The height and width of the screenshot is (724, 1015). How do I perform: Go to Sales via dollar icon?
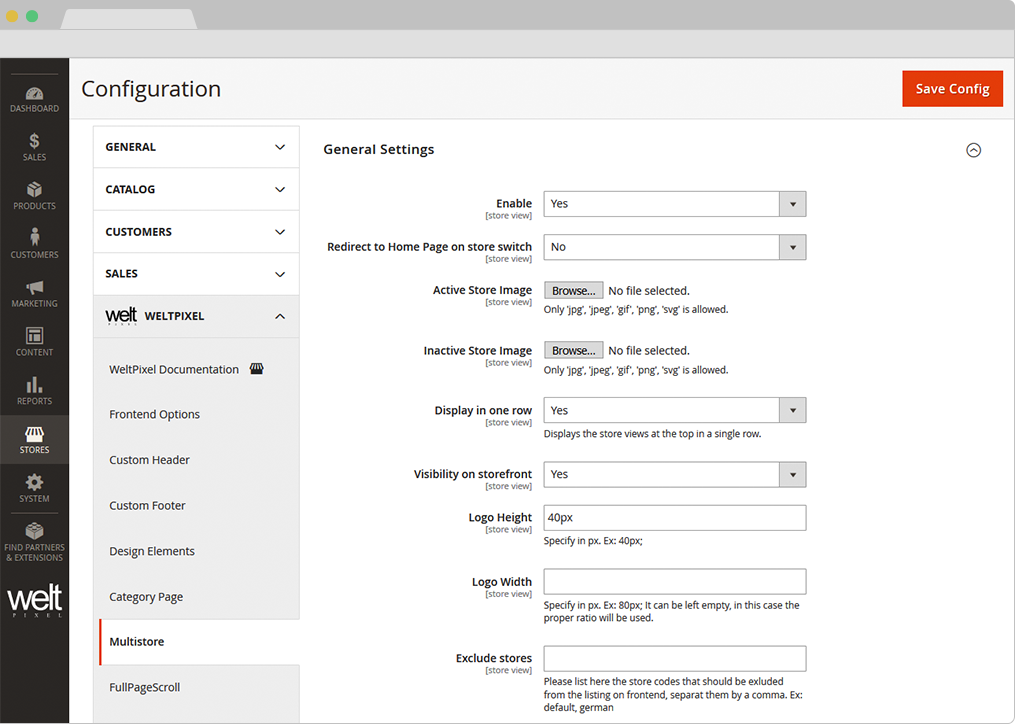coord(34,147)
